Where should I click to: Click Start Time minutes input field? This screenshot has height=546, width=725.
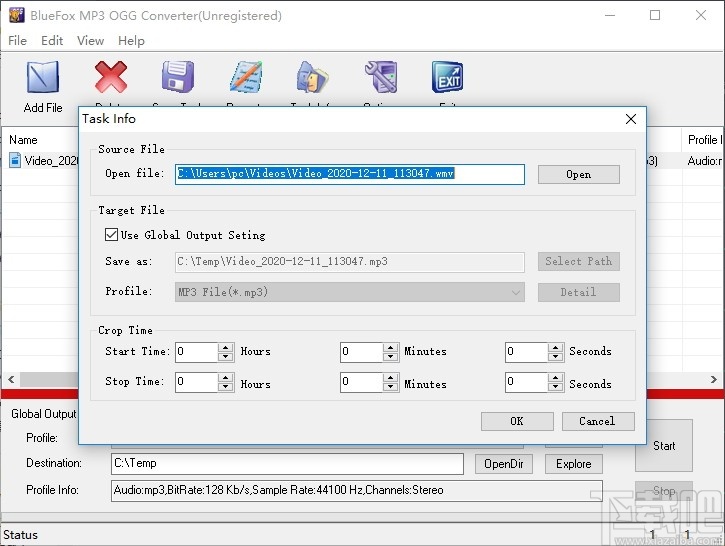362,352
